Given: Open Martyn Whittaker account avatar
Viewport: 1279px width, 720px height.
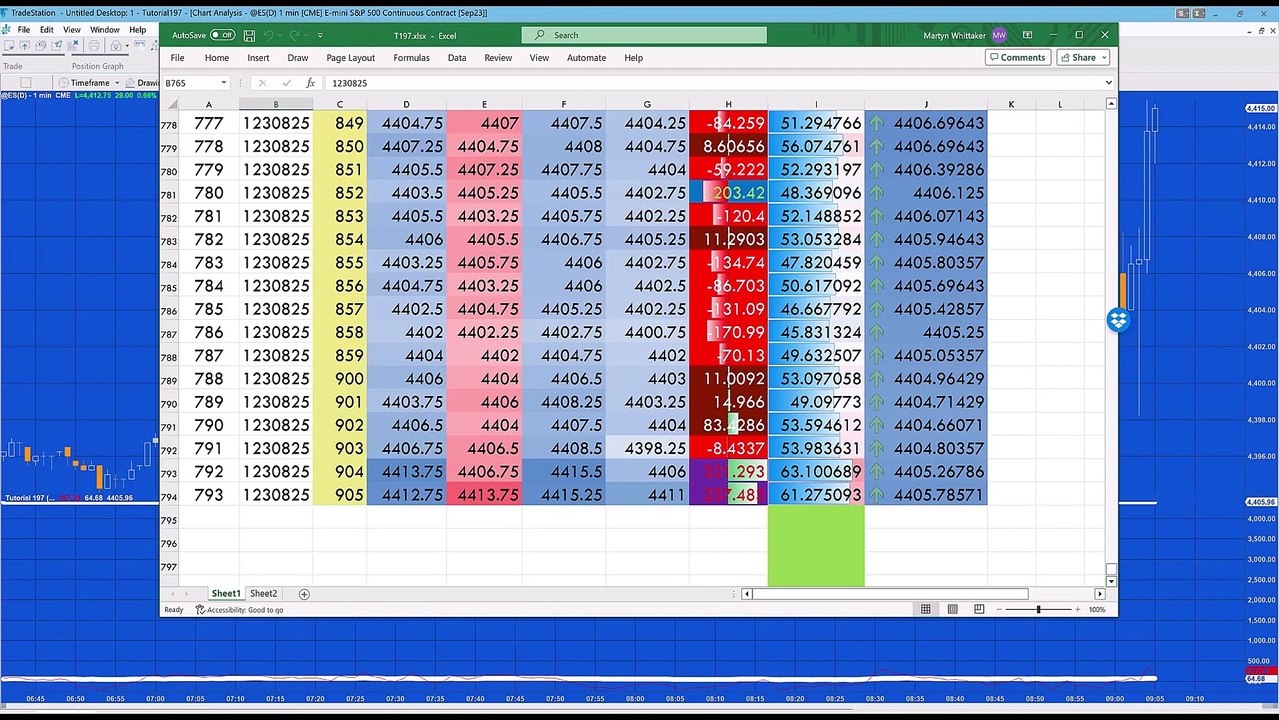Looking at the screenshot, I should (x=999, y=35).
